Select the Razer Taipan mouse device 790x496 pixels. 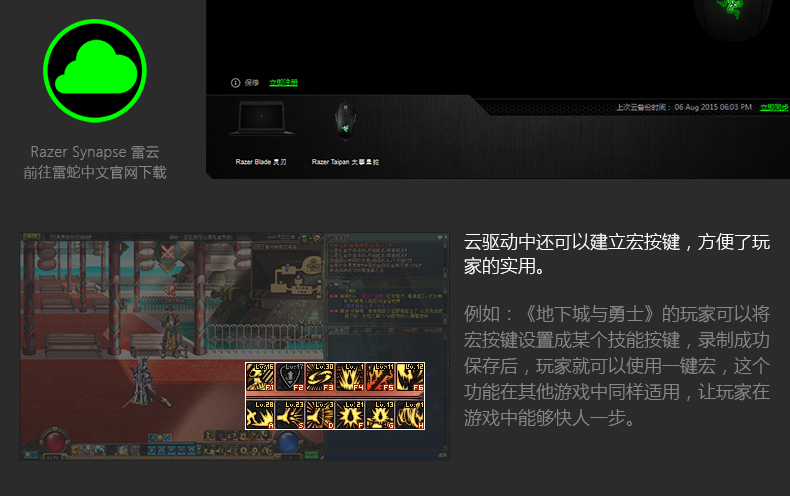(x=345, y=121)
